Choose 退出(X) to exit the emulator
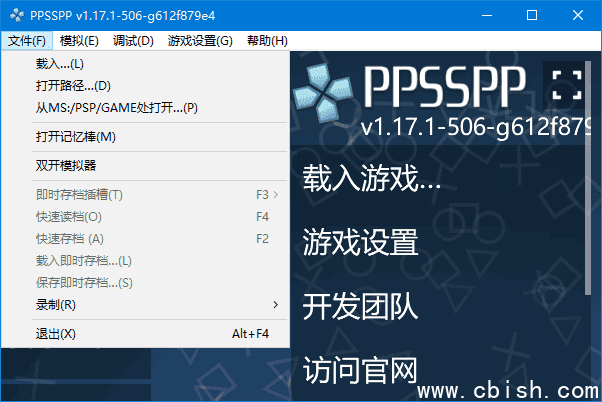The height and width of the screenshot is (402, 602). coord(56,334)
